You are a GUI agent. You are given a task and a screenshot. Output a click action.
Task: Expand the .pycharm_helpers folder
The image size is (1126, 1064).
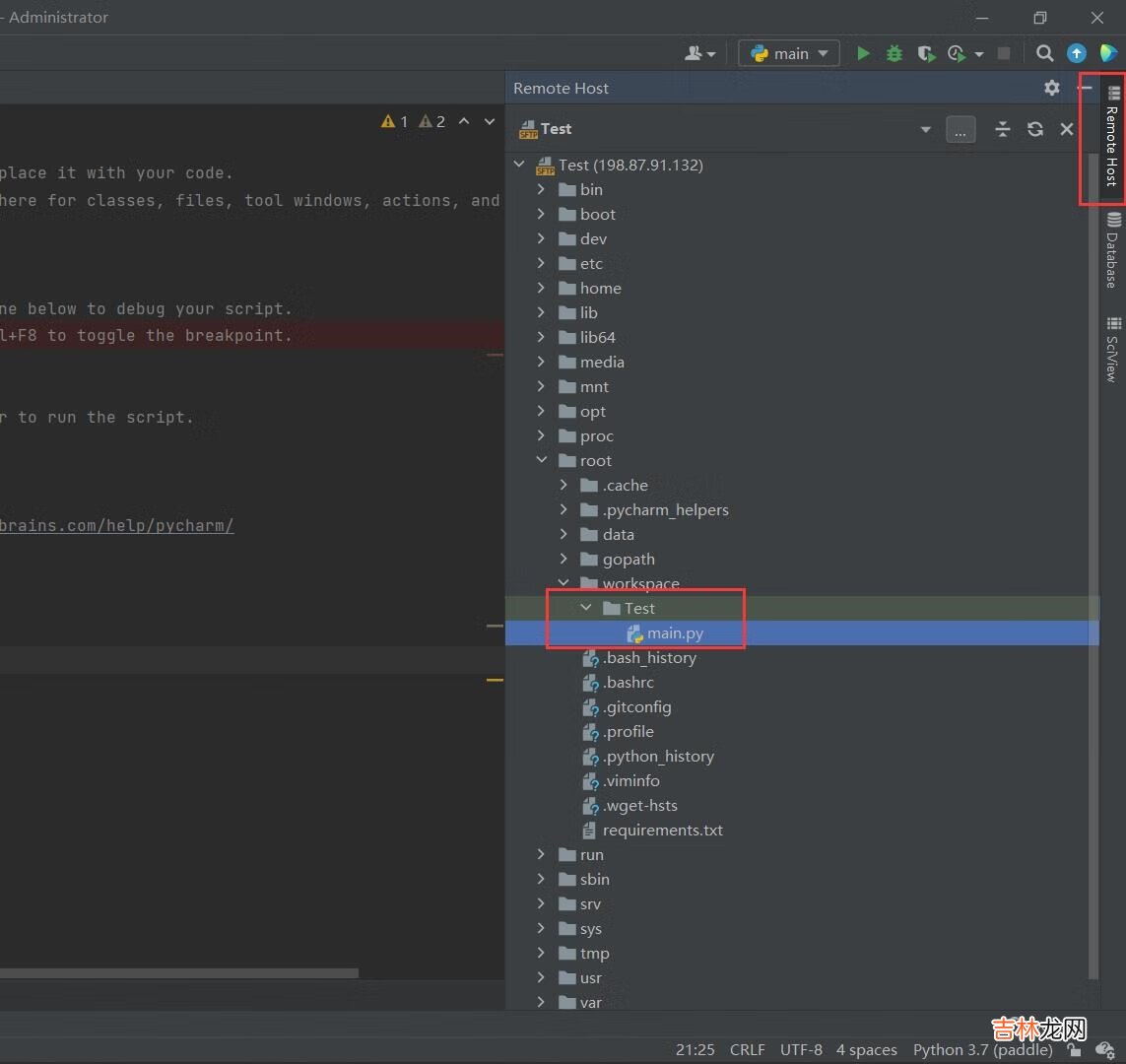click(563, 509)
